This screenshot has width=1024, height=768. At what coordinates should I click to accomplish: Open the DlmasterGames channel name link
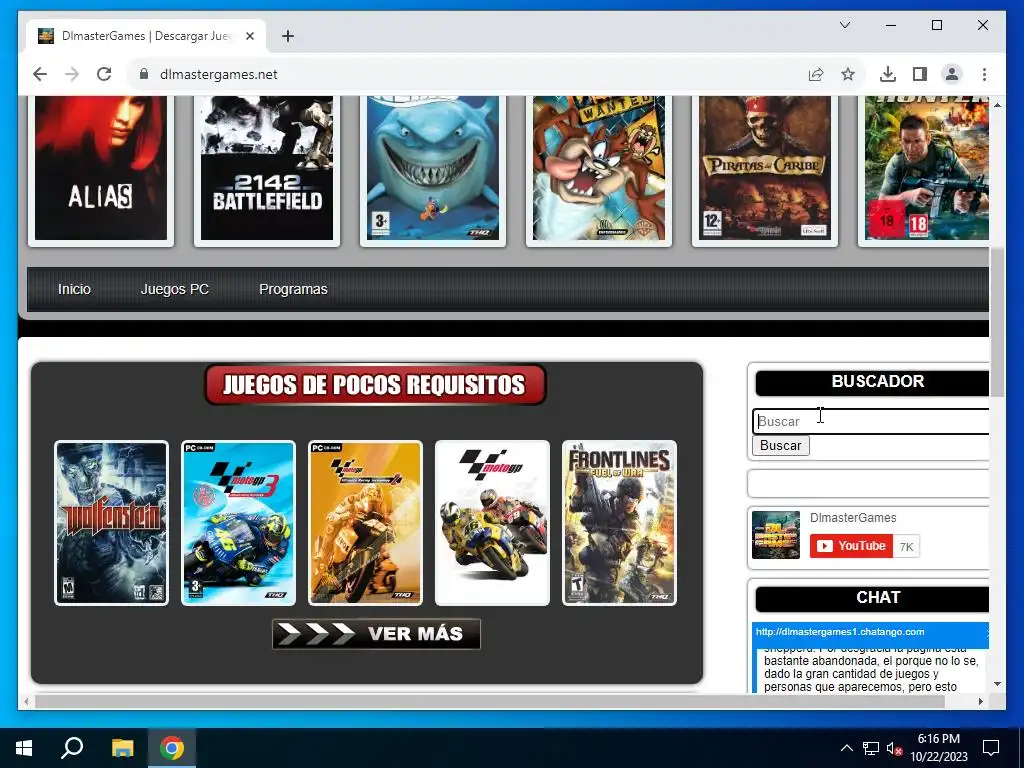coord(853,518)
